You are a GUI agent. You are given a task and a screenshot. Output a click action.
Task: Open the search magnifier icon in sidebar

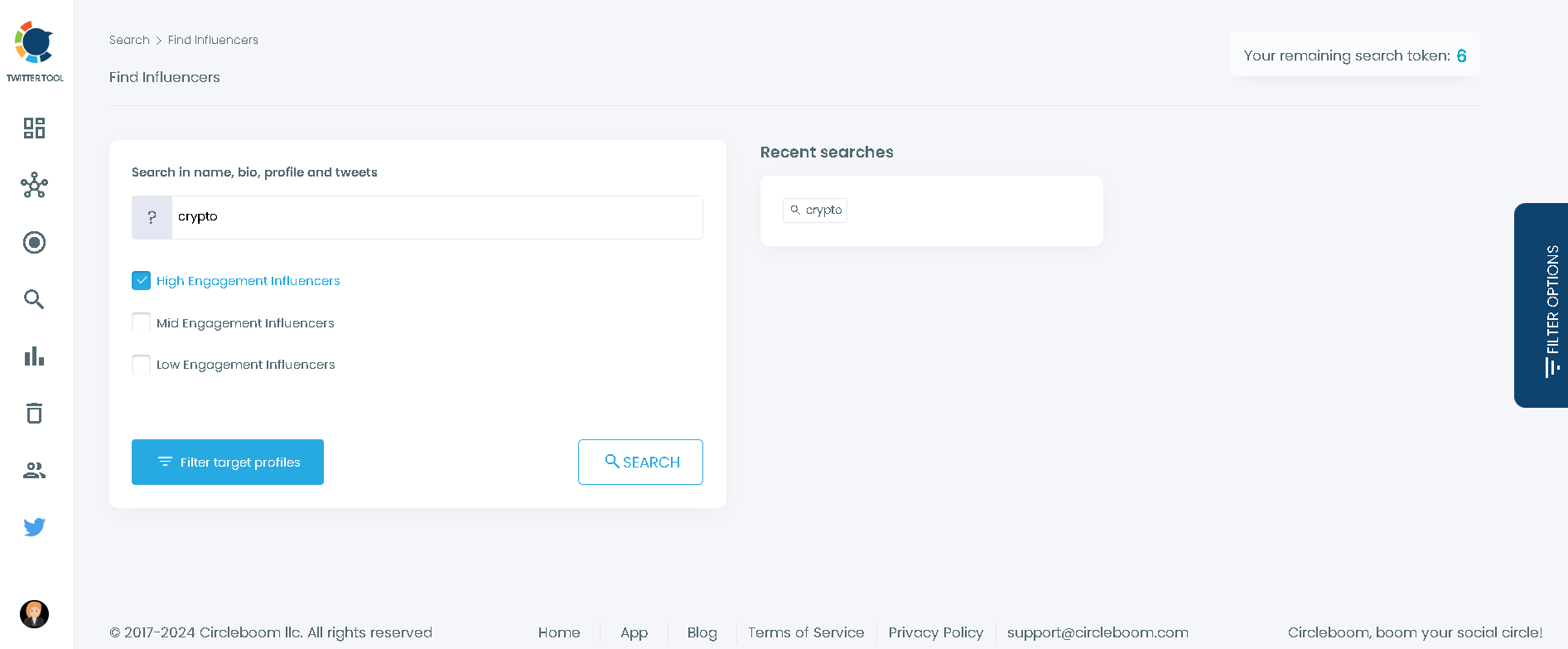coord(34,299)
